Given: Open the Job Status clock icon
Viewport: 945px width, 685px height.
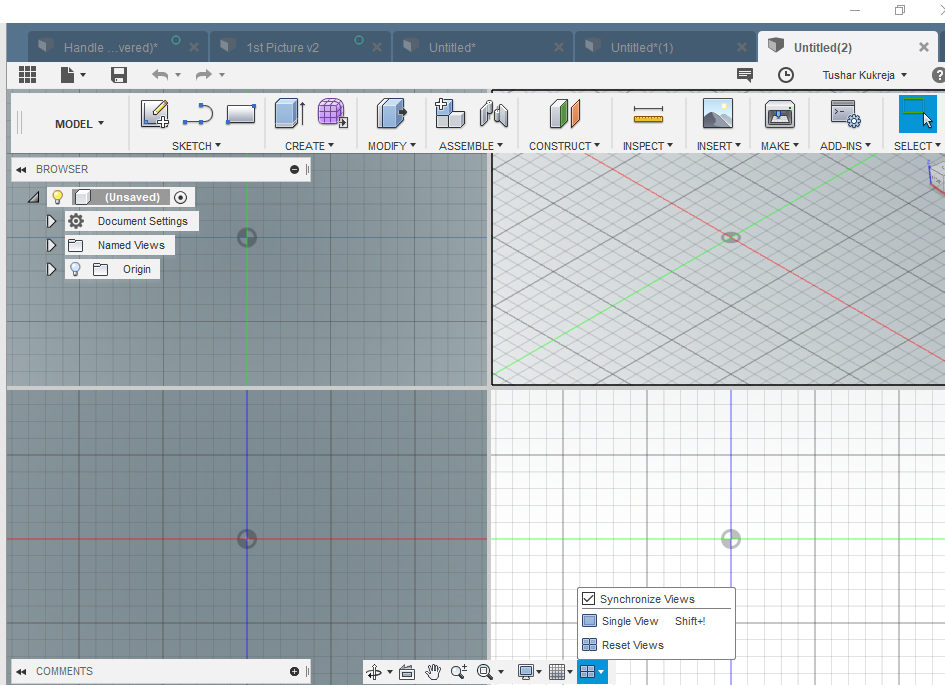Looking at the screenshot, I should click(785, 75).
